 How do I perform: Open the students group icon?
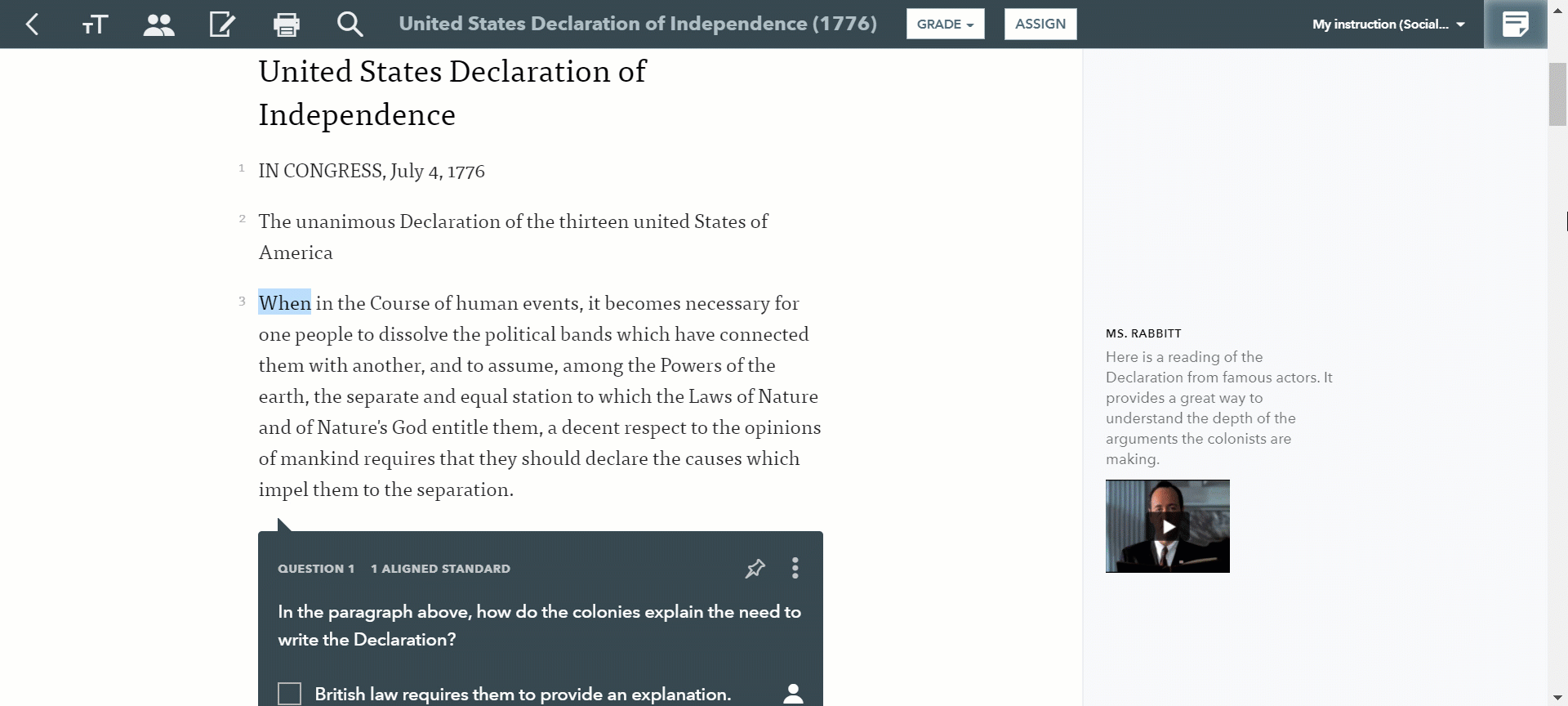coord(158,25)
